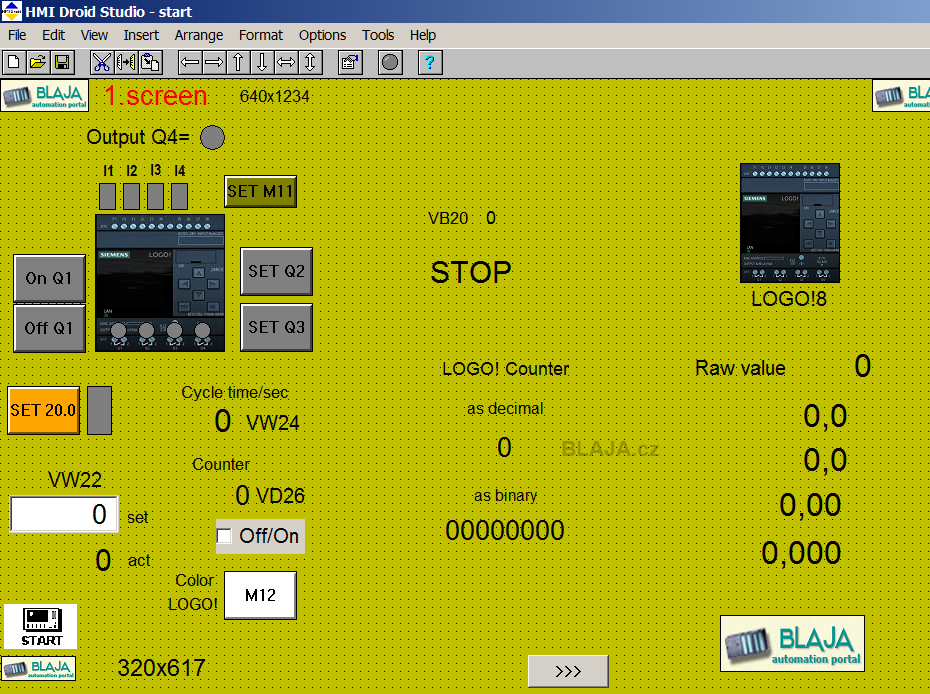Click the I4 input indicator
The height and width of the screenshot is (694, 930).
[x=179, y=196]
